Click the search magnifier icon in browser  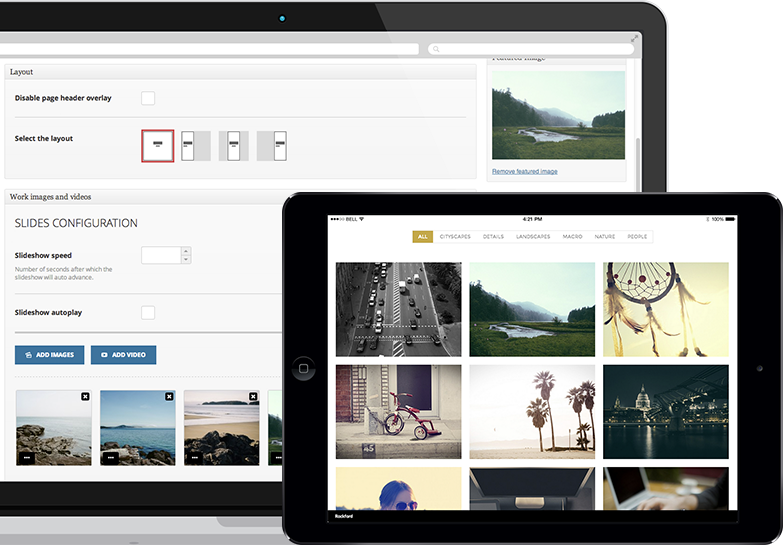[436, 49]
